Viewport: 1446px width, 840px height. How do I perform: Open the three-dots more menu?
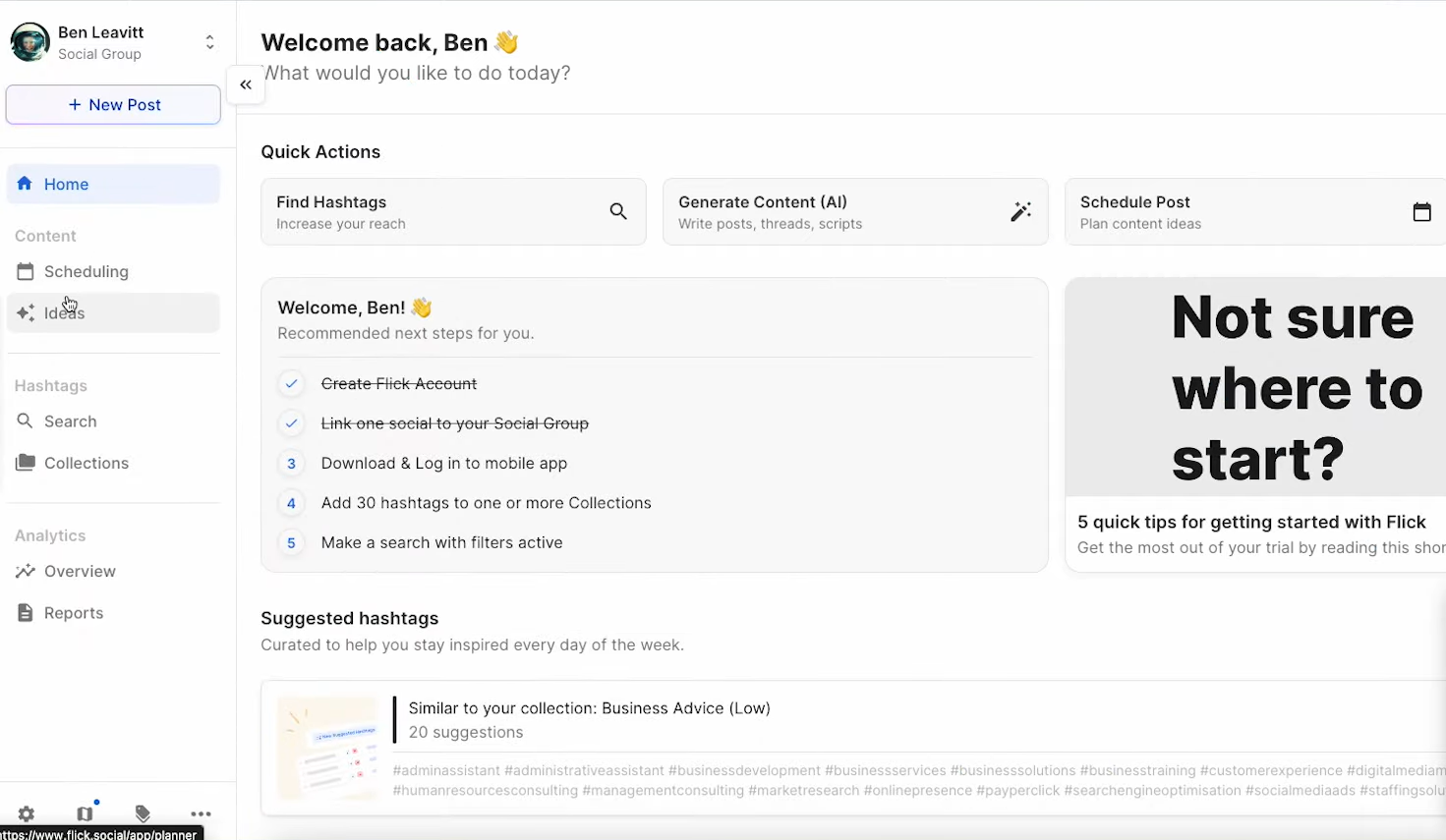(x=201, y=813)
